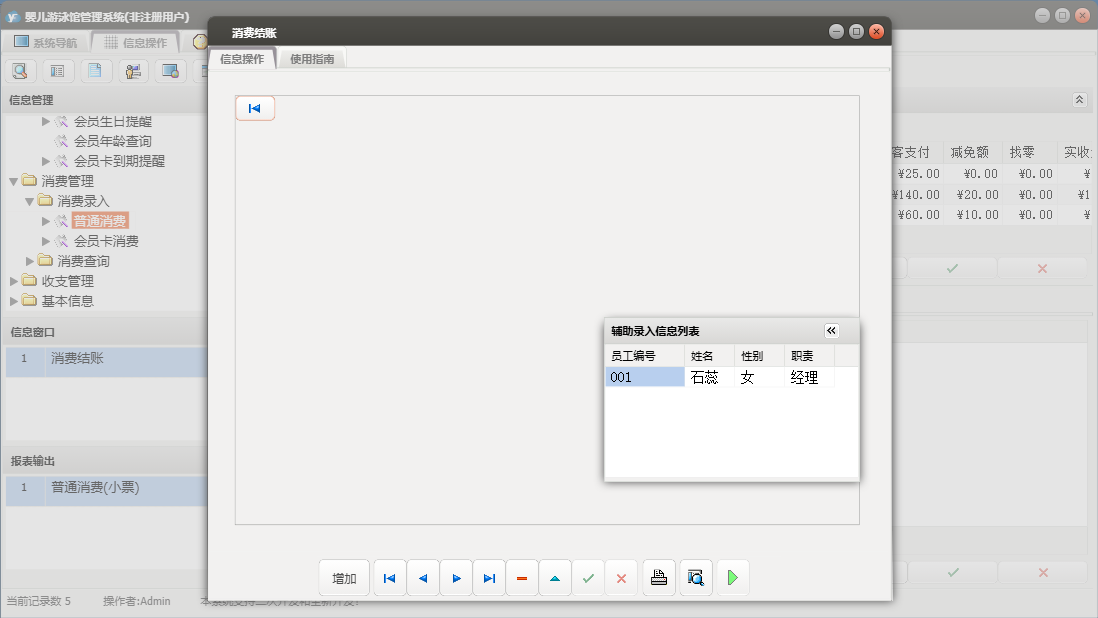Collapse the 消费管理 tree folder
The height and width of the screenshot is (618, 1098).
pyautogui.click(x=14, y=181)
